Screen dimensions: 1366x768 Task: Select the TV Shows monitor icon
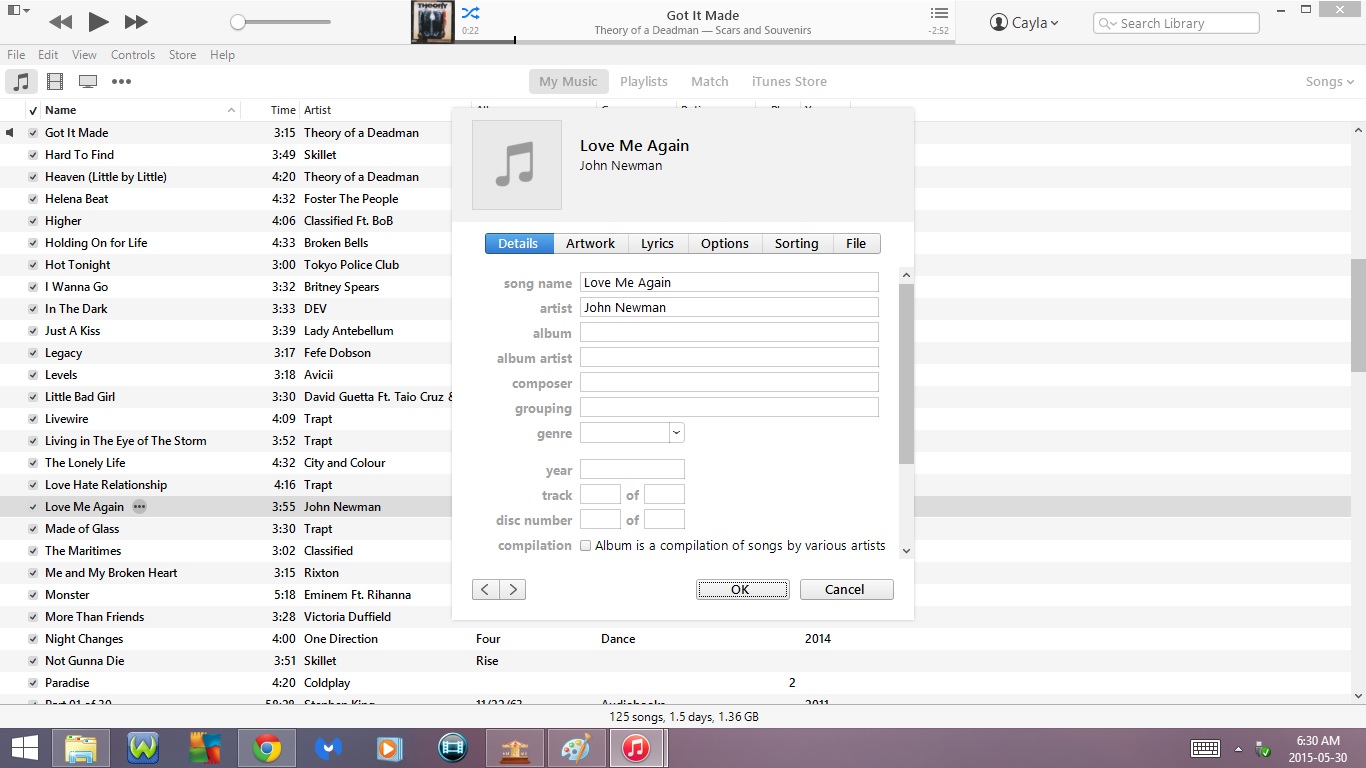[88, 82]
